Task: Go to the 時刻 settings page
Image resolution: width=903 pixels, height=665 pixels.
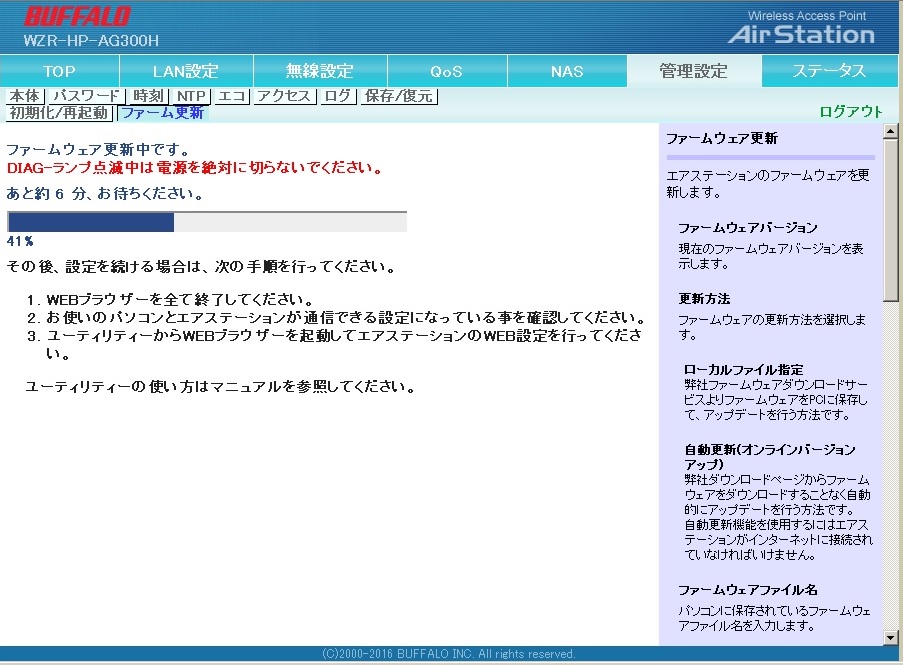Action: pyautogui.click(x=148, y=96)
